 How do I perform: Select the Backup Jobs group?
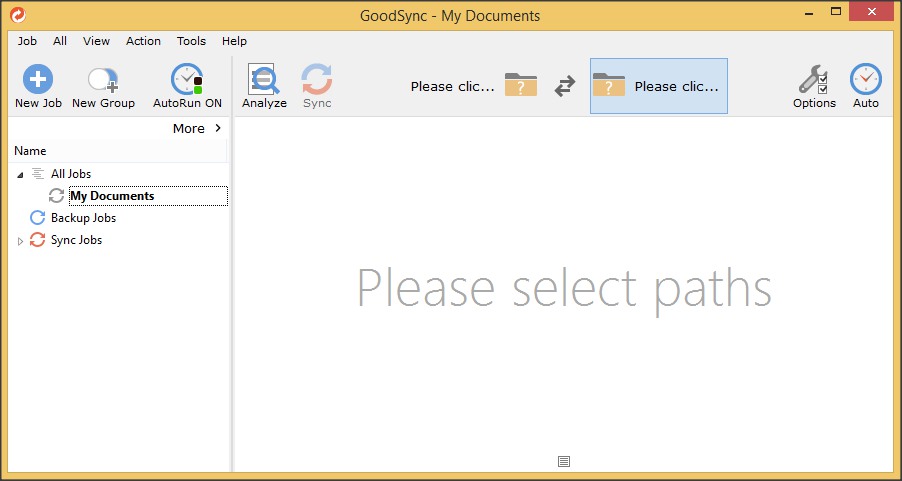click(83, 218)
